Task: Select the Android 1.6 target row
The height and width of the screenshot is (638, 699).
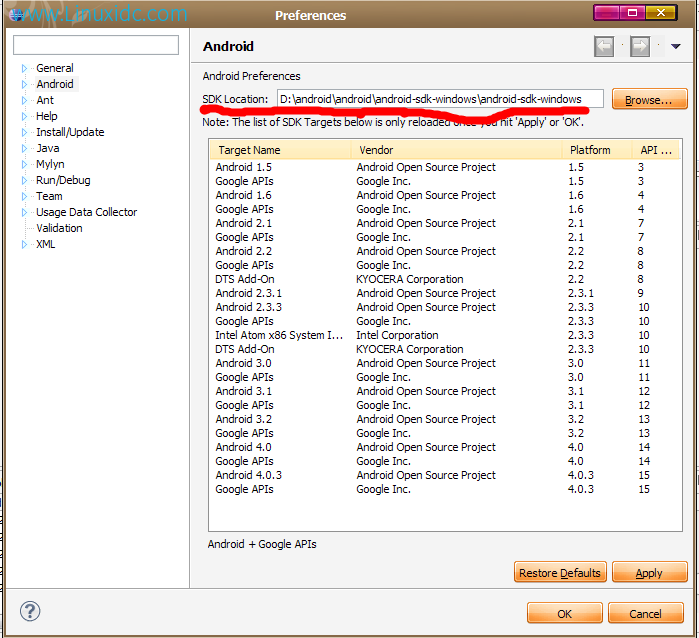Action: pyautogui.click(x=445, y=195)
